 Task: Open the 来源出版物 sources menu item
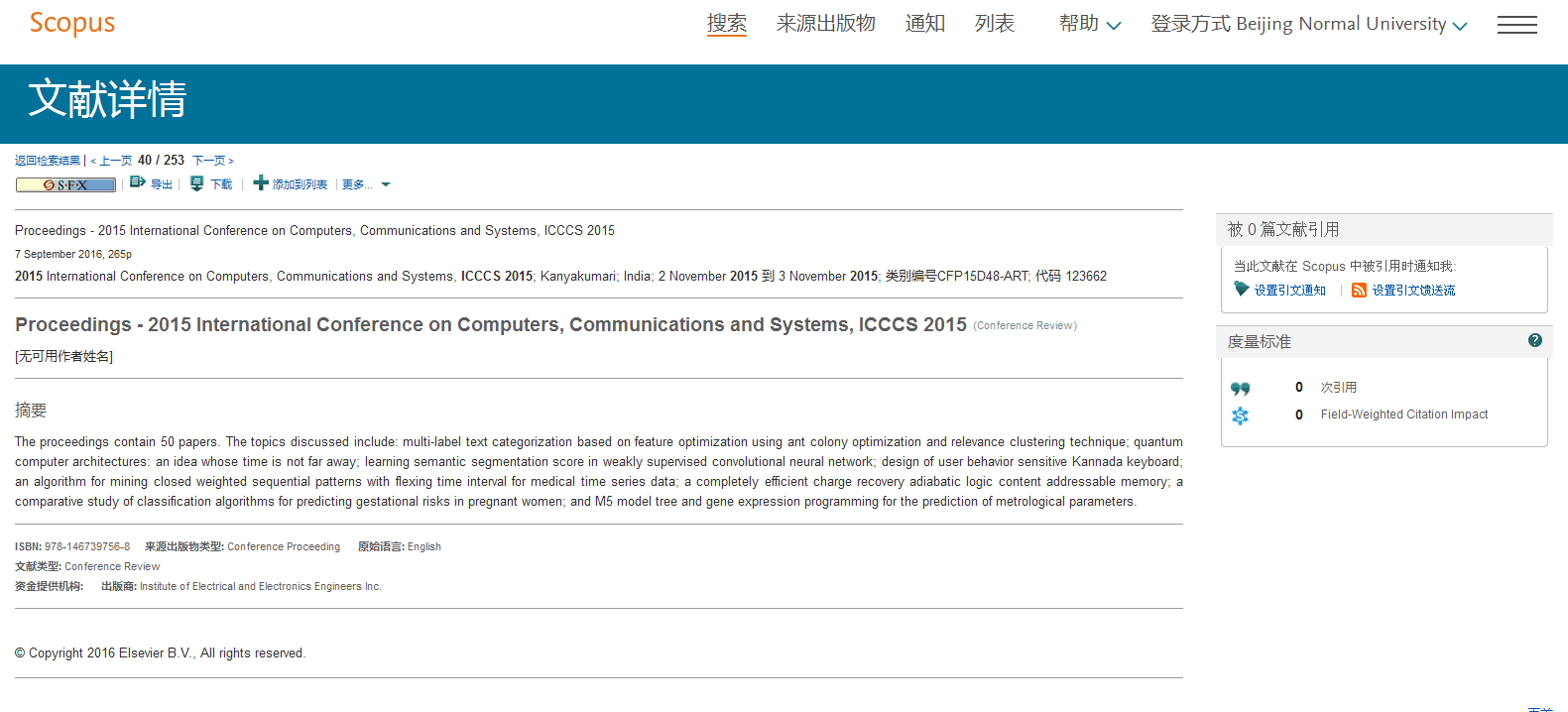pyautogui.click(x=826, y=24)
